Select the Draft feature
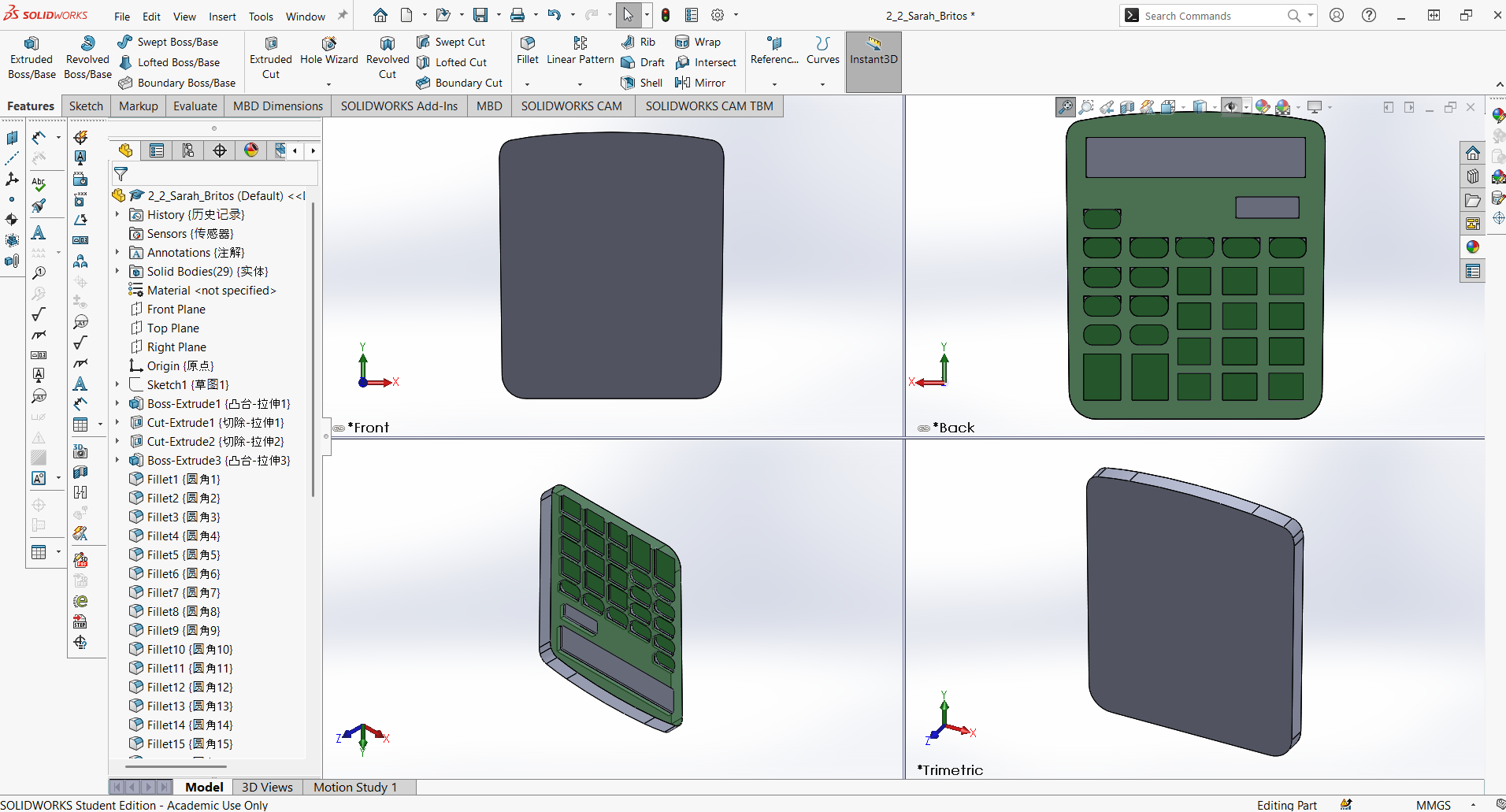 click(644, 62)
